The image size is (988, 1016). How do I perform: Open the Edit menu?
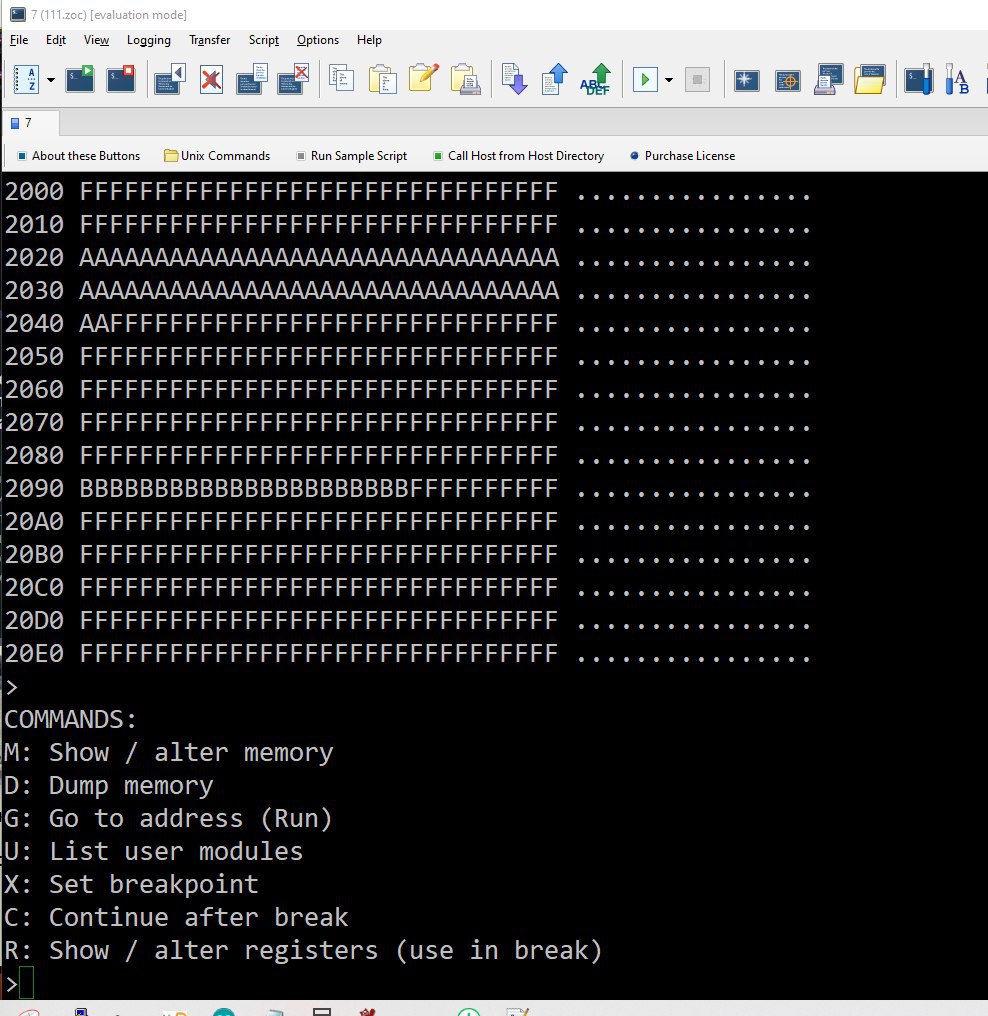pos(56,40)
